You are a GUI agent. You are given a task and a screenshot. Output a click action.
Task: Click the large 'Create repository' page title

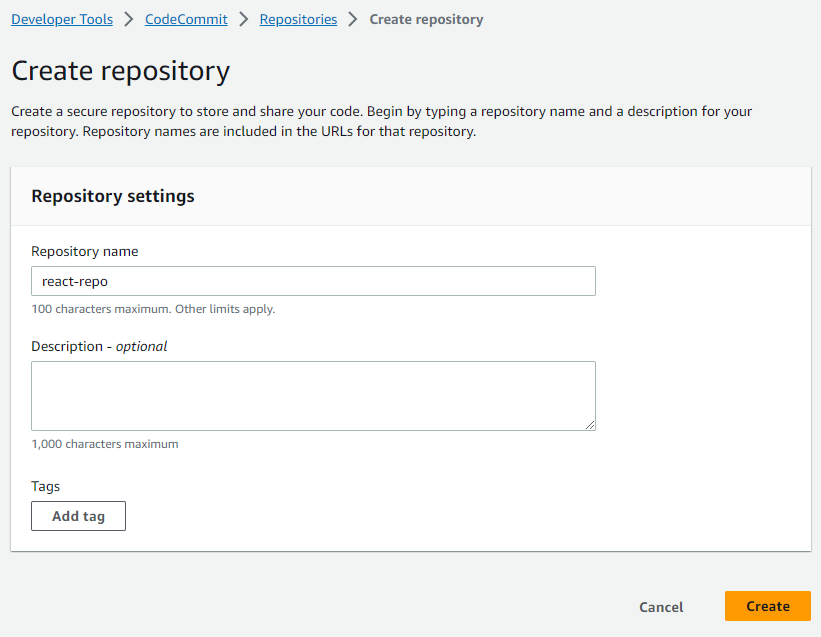coord(120,71)
